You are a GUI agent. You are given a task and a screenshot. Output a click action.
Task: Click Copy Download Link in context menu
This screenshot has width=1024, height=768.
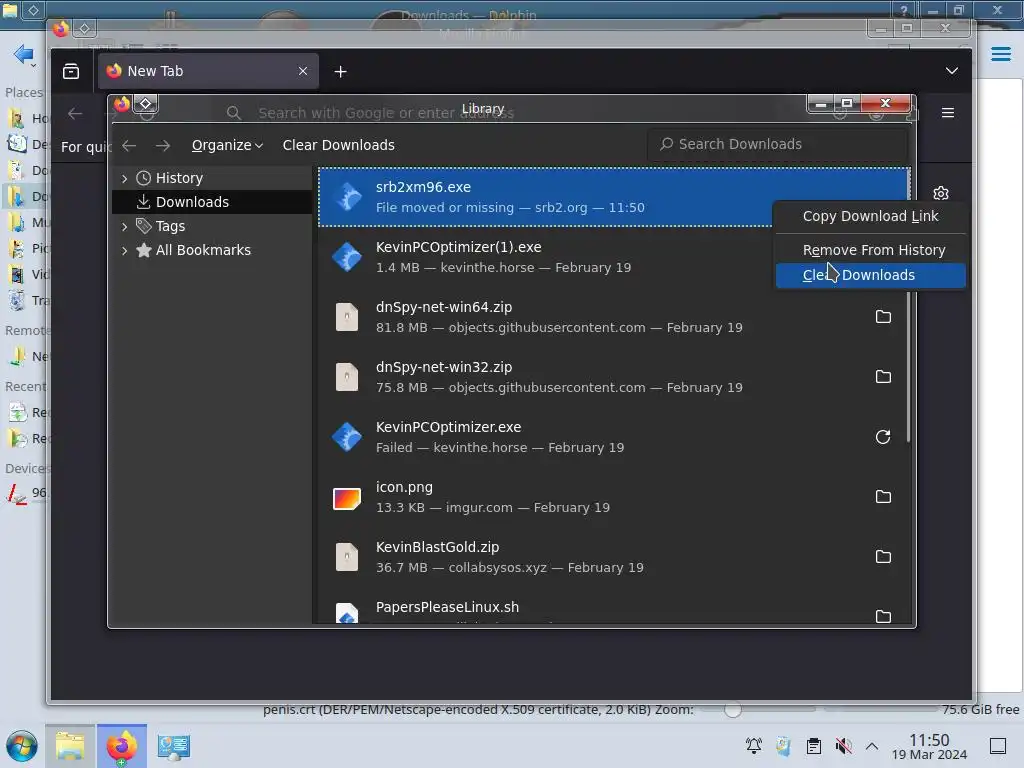click(870, 216)
